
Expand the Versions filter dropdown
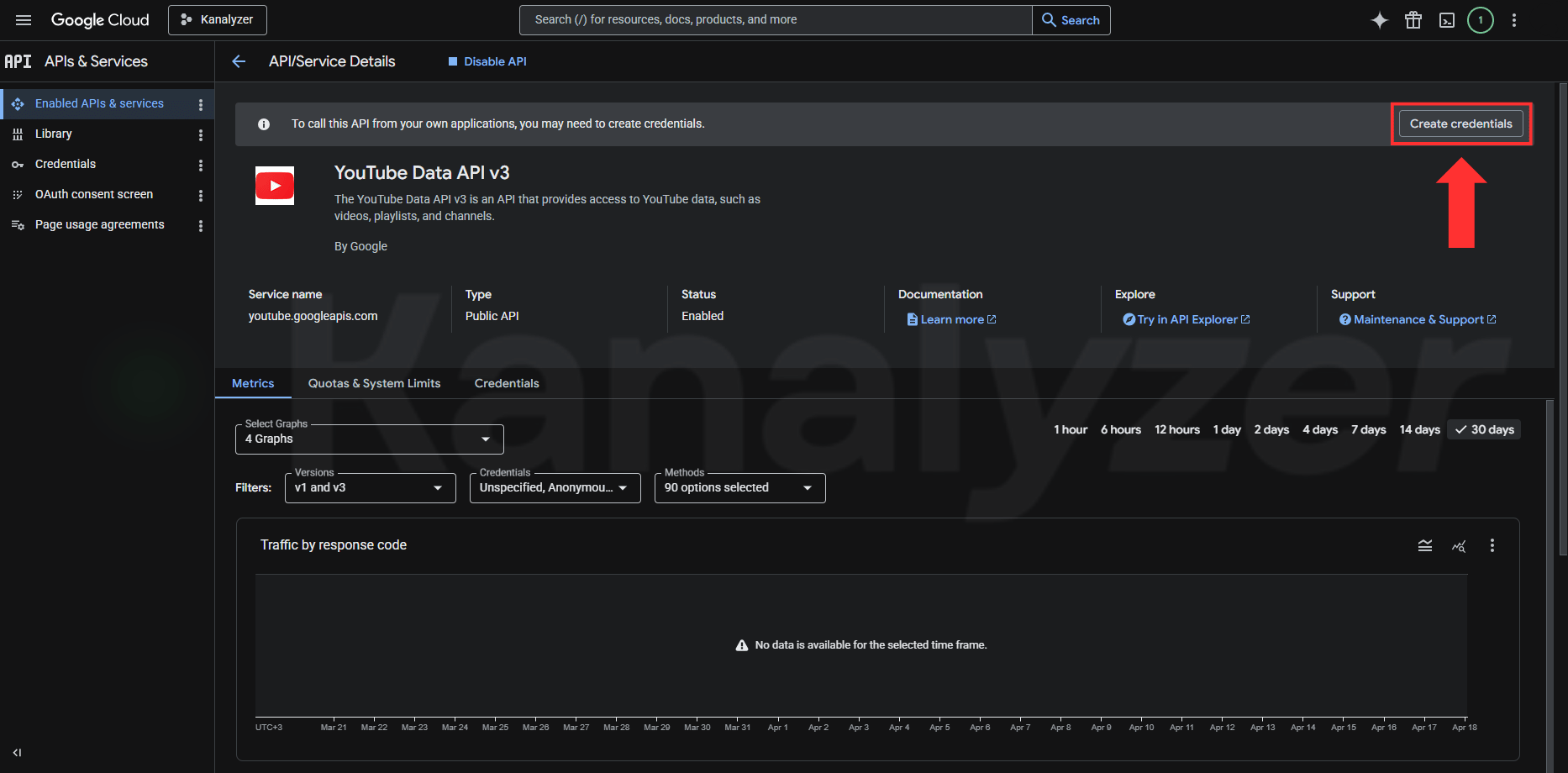[x=371, y=488]
